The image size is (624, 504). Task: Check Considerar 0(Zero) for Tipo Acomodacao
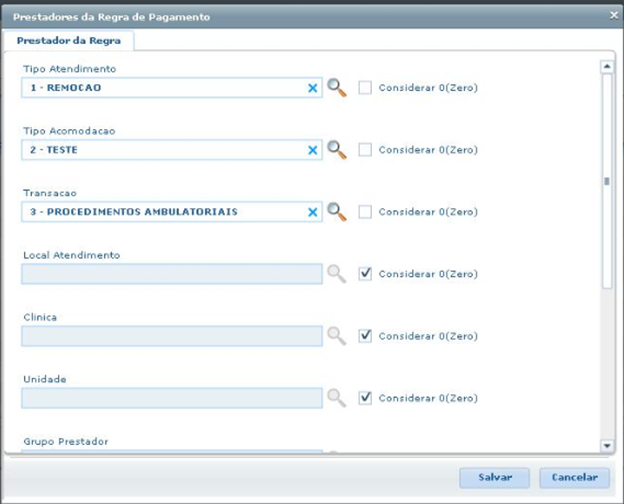[x=365, y=150]
